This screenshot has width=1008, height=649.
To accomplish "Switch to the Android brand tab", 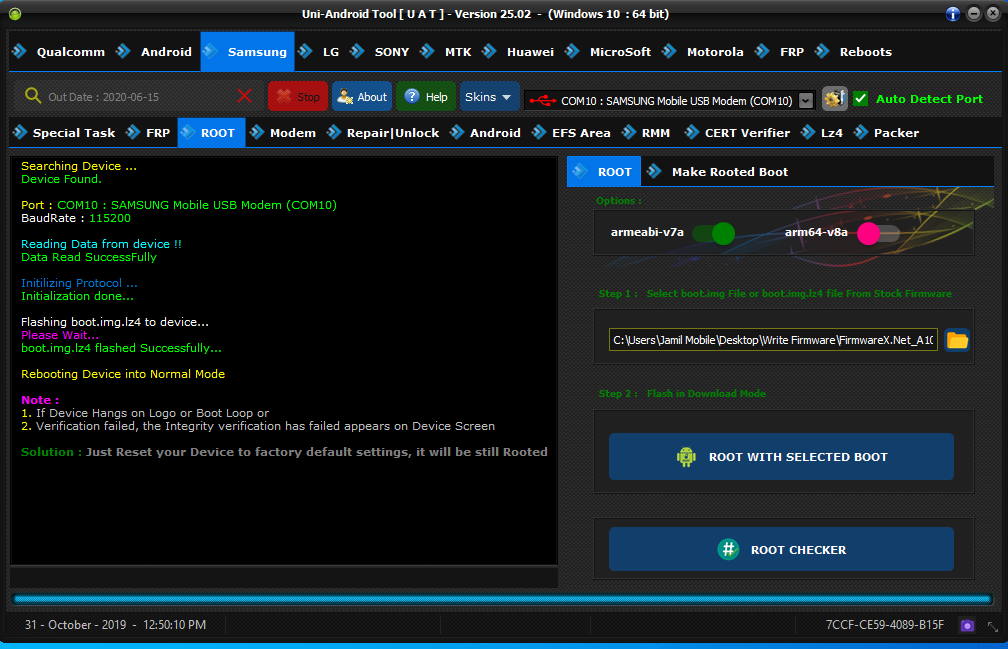I will 154,52.
